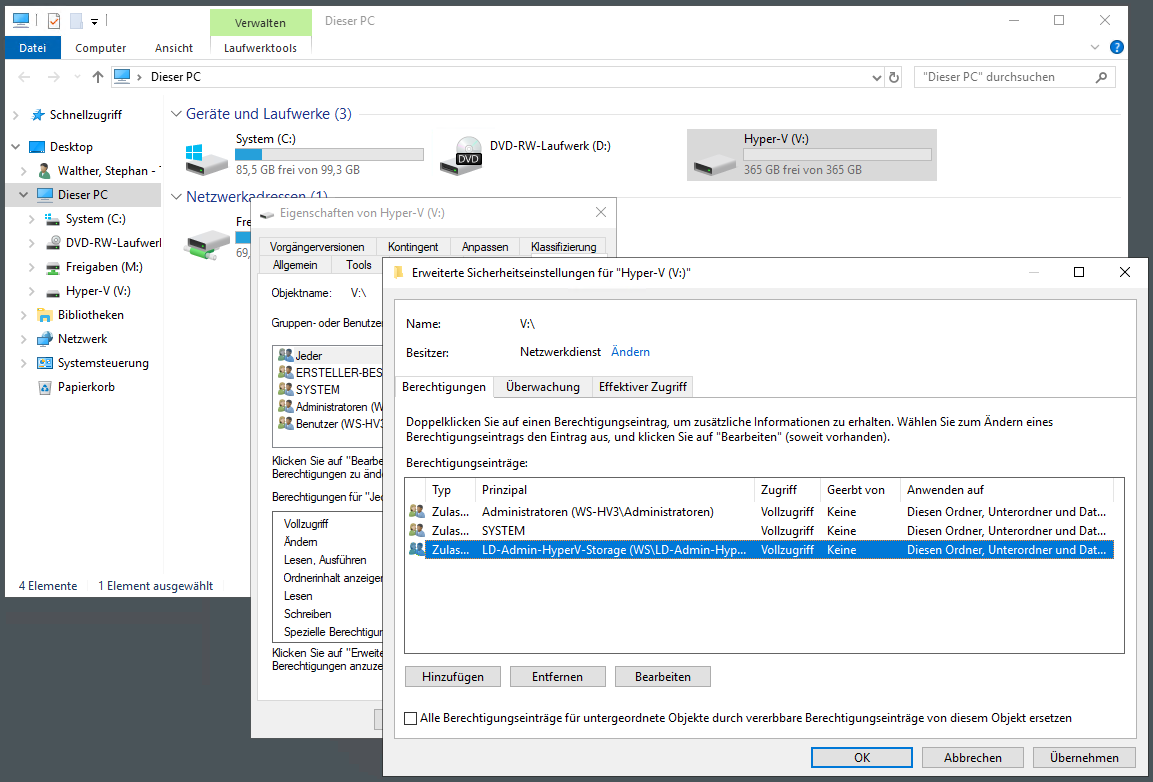Click the Hinzufügen button
This screenshot has width=1153, height=782.
[453, 677]
